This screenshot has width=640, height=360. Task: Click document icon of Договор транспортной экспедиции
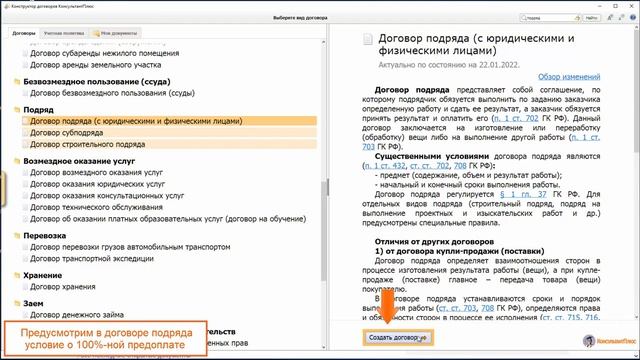pos(25,259)
